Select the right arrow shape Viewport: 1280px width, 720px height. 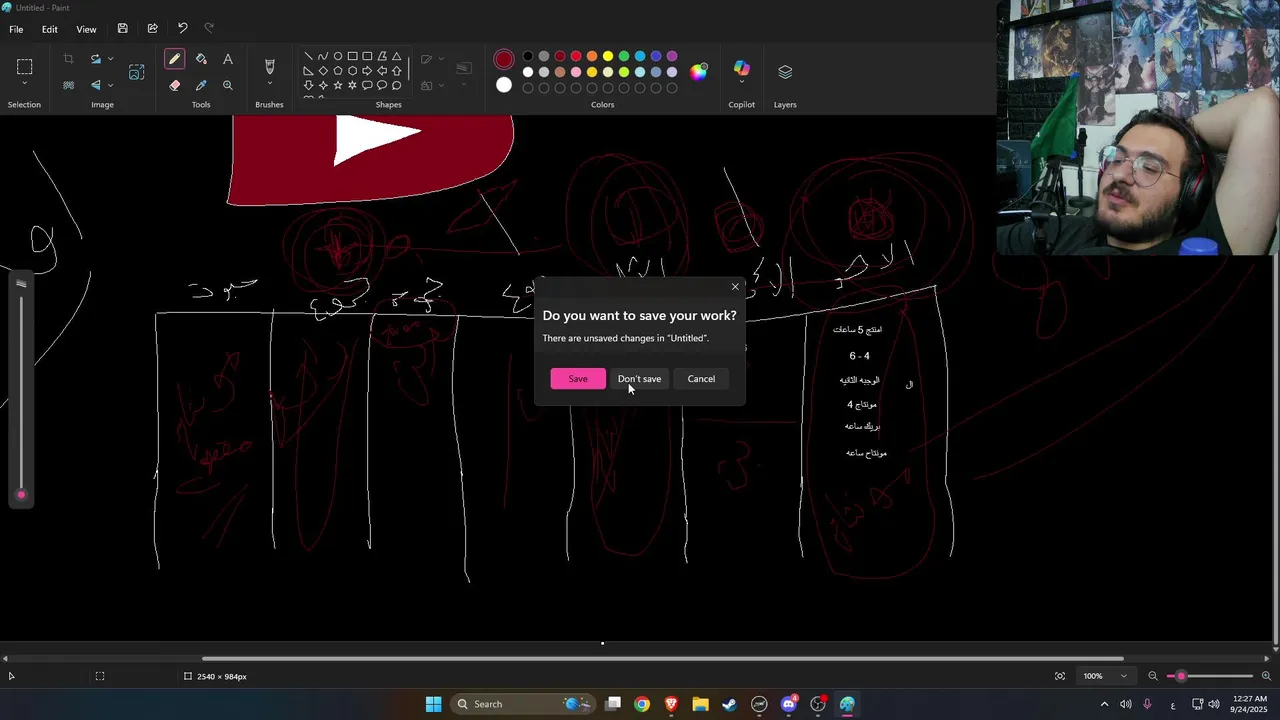click(367, 71)
